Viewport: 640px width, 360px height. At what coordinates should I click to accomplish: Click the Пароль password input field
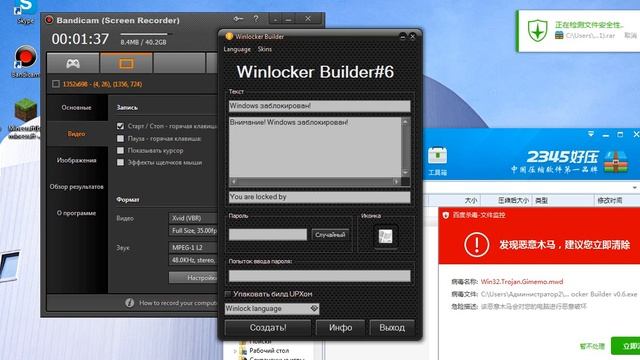point(268,235)
